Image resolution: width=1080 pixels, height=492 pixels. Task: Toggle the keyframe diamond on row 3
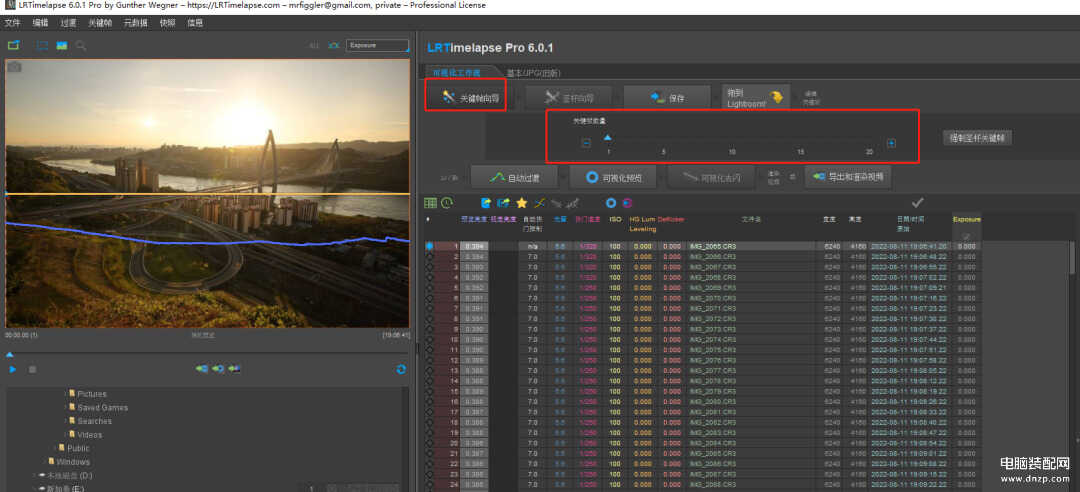point(430,267)
